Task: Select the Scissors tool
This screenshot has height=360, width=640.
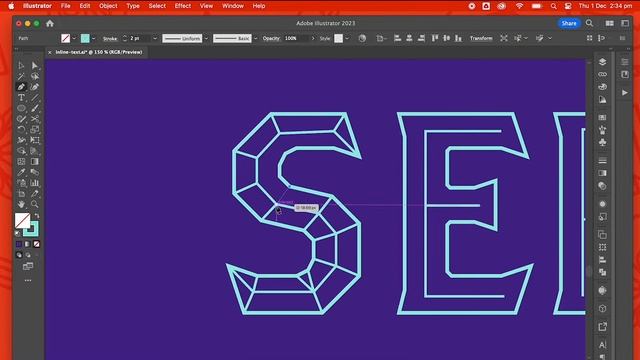Action: (x=35, y=119)
